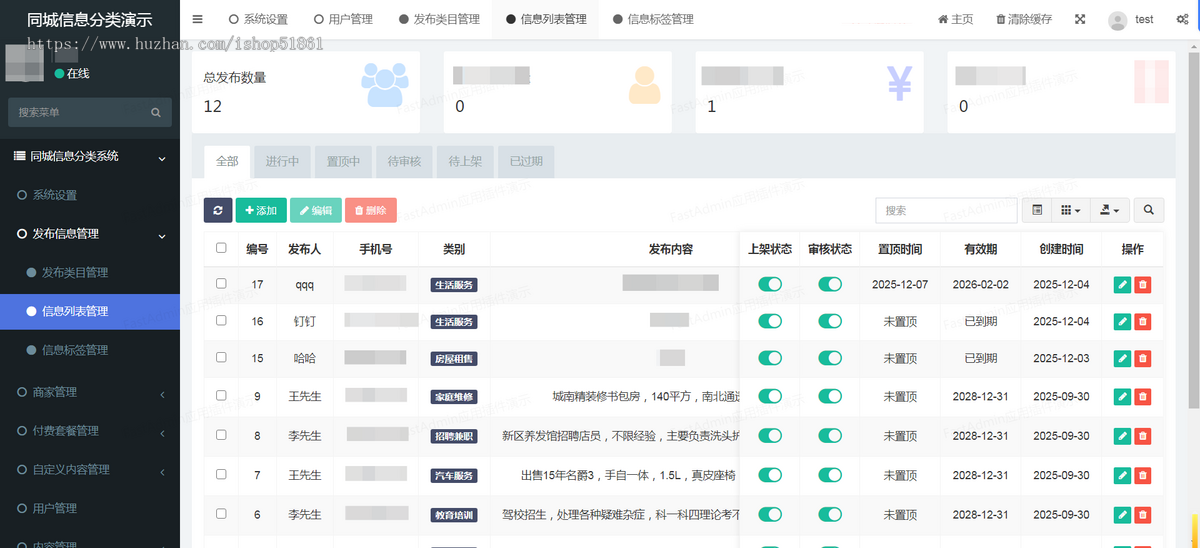Click the red 删除 toolbar button

(371, 210)
